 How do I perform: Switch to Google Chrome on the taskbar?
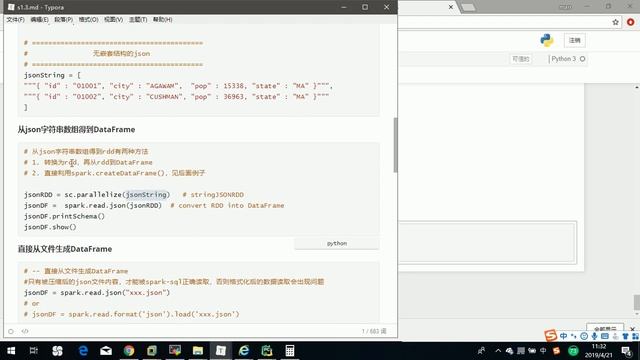[x=129, y=351]
